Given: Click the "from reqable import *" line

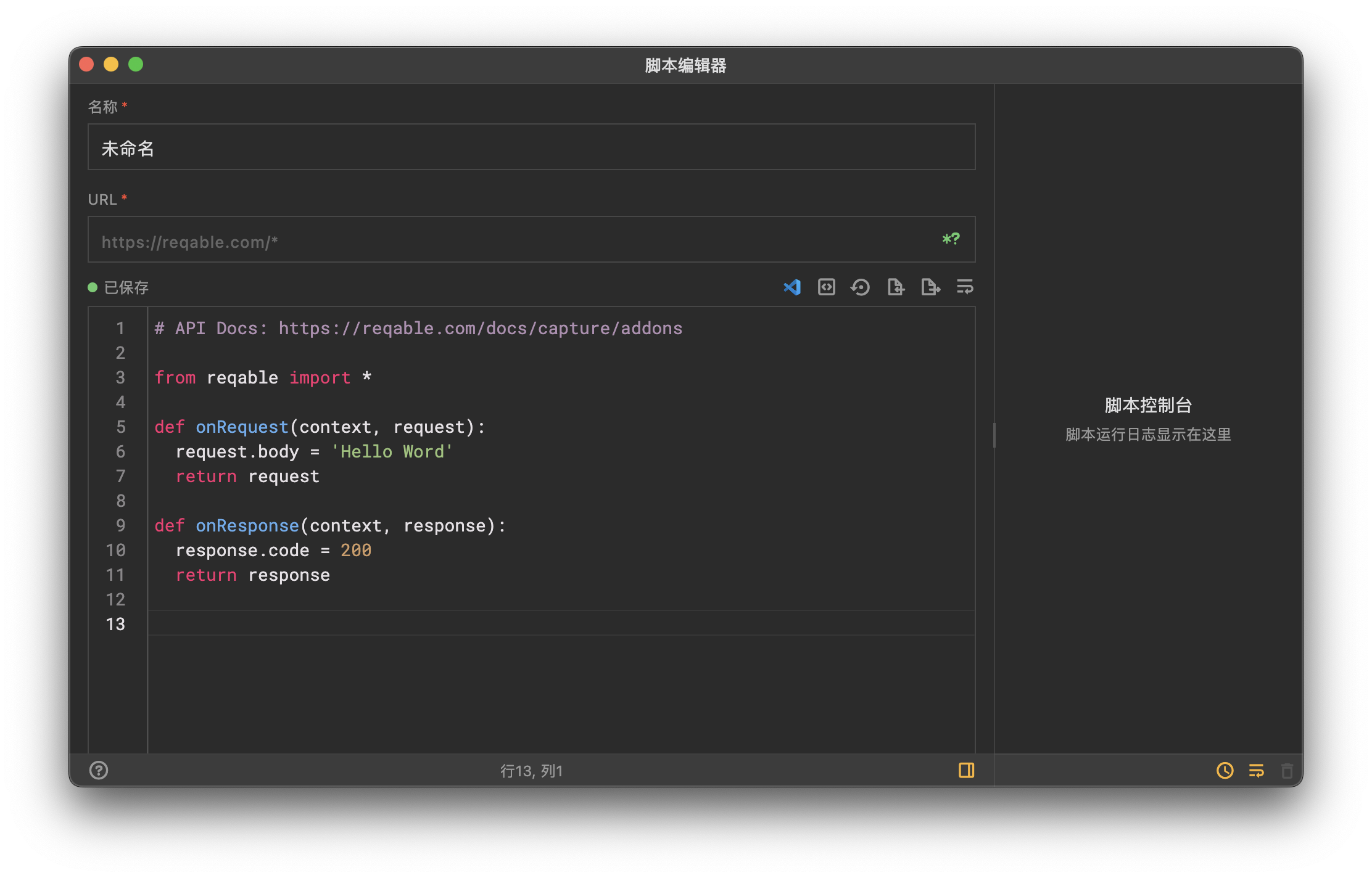Looking at the screenshot, I should pos(263,377).
